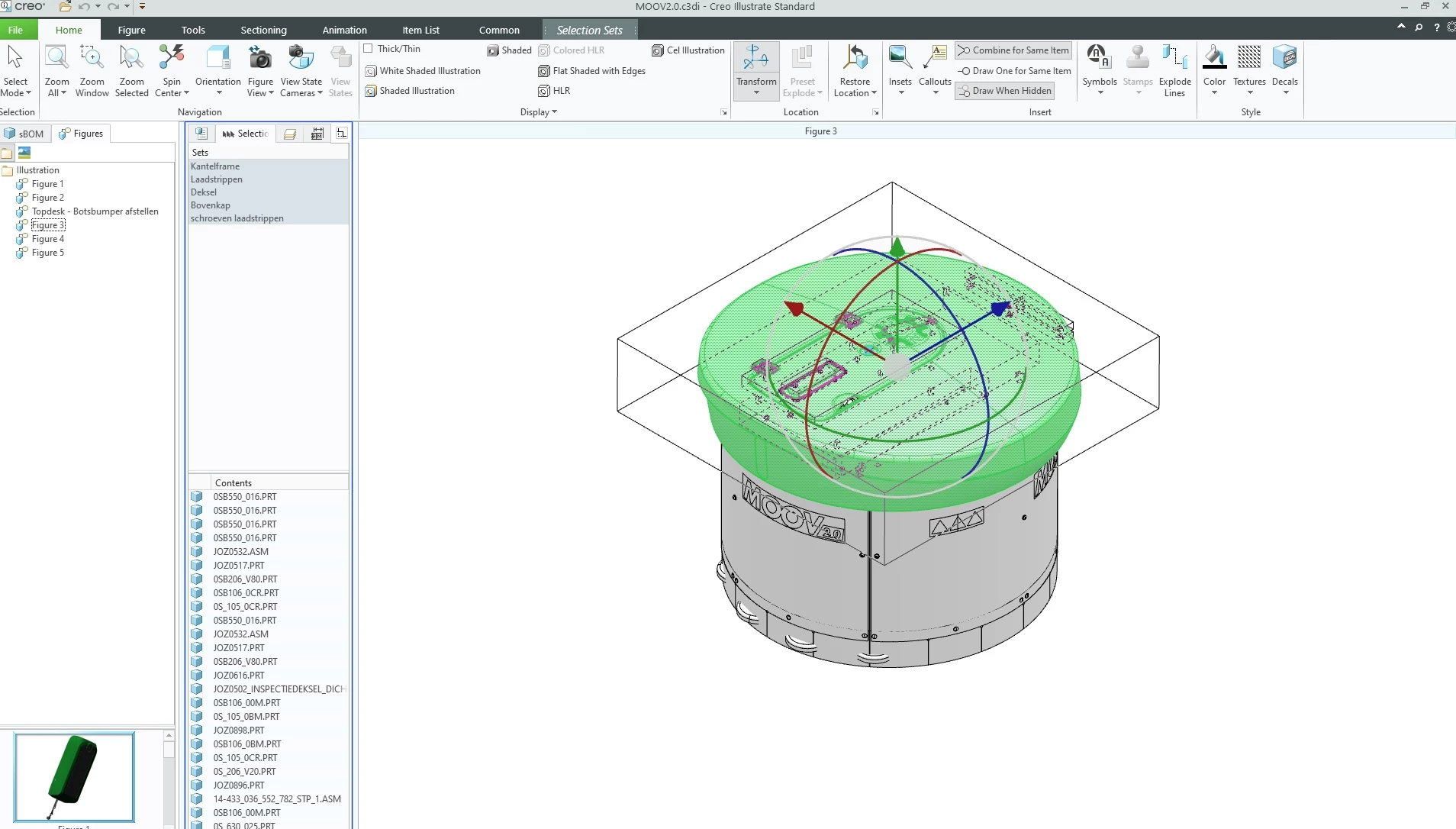Screen dimensions: 1456x829
Task: Switch to the Item List ribbon tab
Action: click(421, 30)
